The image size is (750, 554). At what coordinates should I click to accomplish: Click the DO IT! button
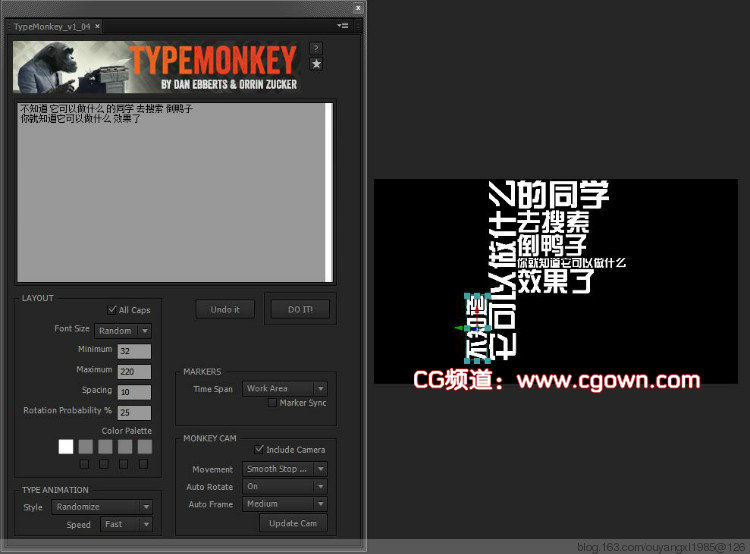click(x=300, y=310)
